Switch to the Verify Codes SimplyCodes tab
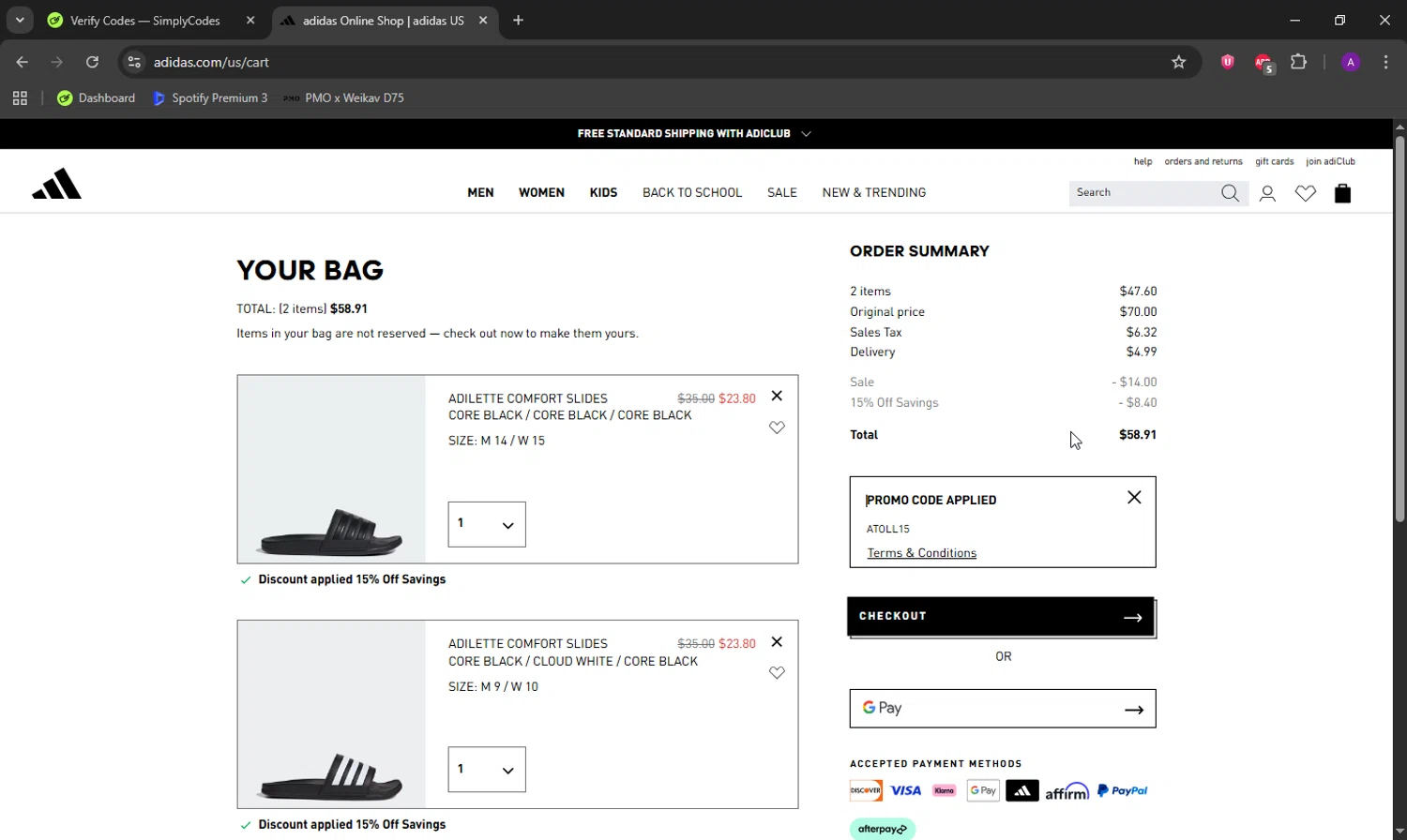The height and width of the screenshot is (840, 1407). pos(145,20)
